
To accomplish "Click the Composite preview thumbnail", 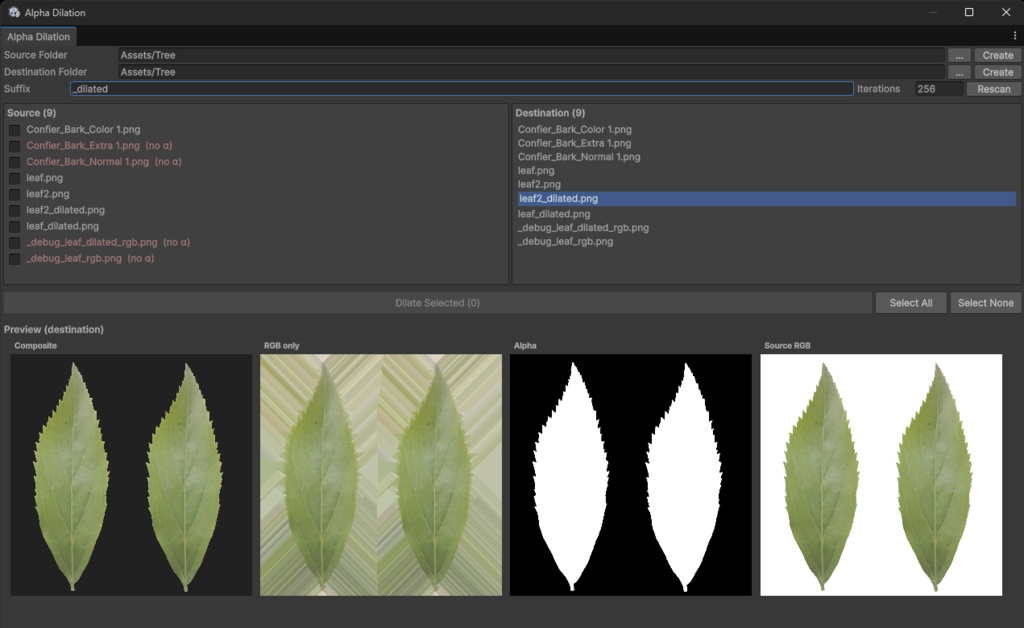I will pos(131,475).
